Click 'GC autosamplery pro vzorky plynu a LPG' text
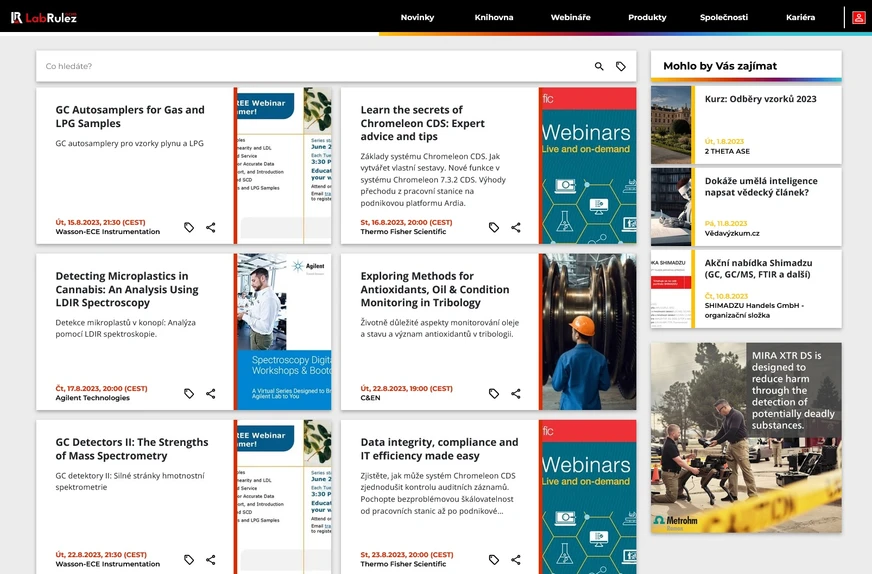This screenshot has width=872, height=574. coord(130,144)
